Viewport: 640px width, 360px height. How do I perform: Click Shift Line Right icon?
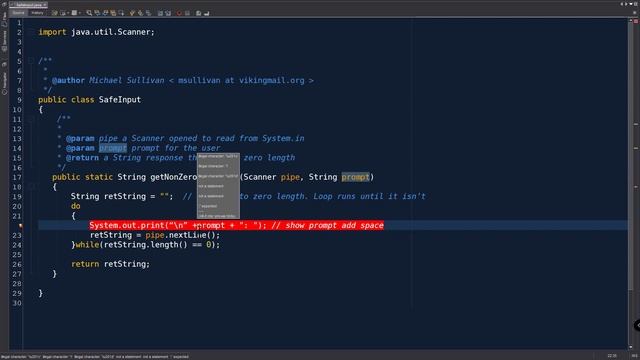click(168, 13)
